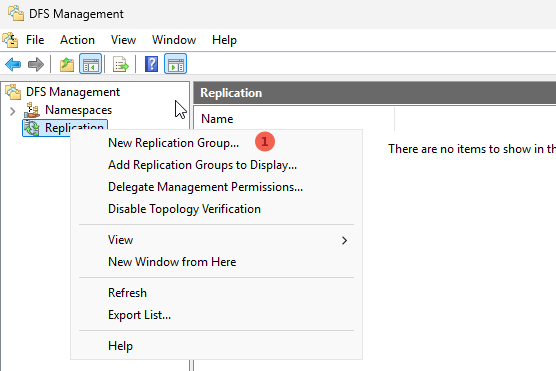Select Delegate Management Permissions
The width and height of the screenshot is (556, 371).
[216, 187]
